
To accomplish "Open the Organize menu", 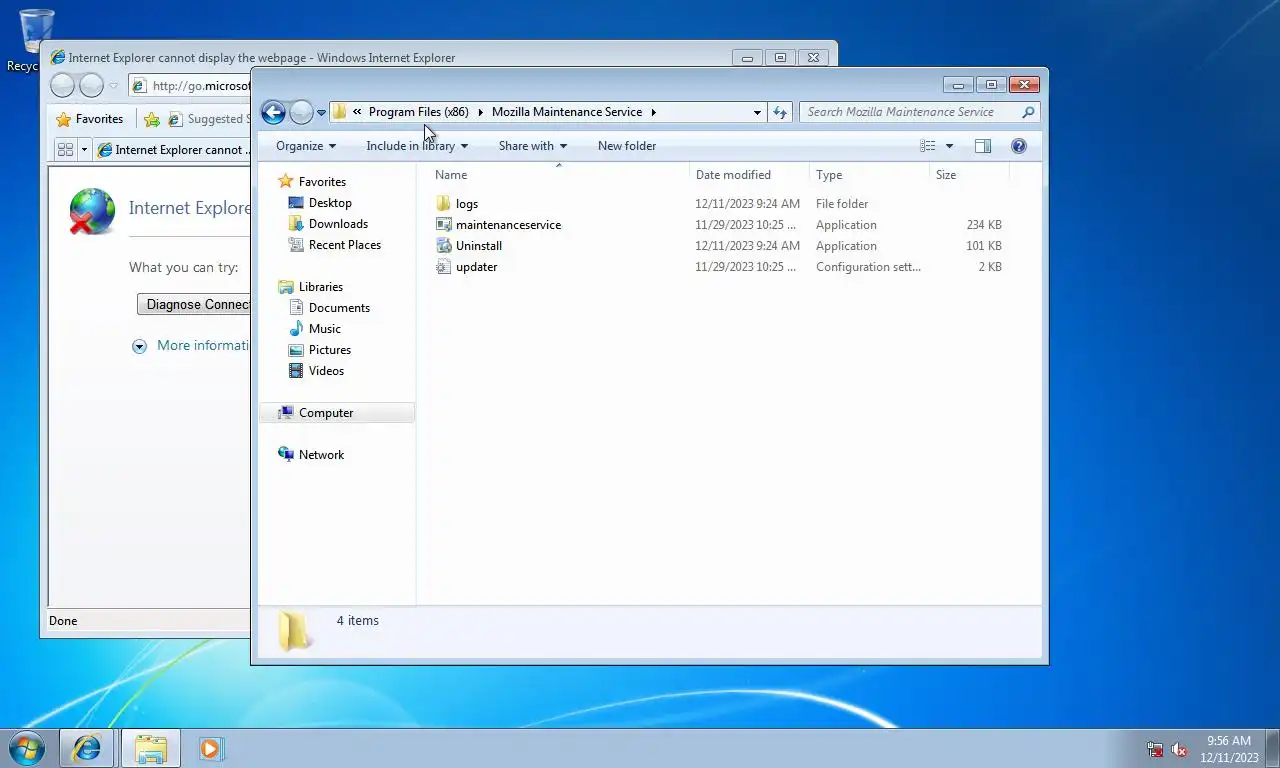I will click(x=306, y=146).
